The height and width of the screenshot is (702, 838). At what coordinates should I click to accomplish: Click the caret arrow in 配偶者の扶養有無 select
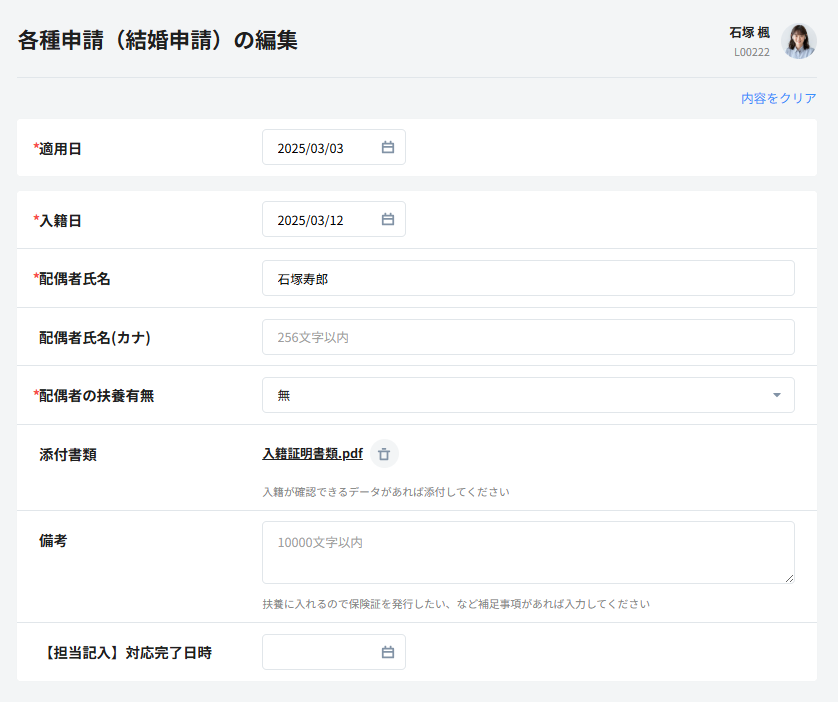pyautogui.click(x=777, y=395)
